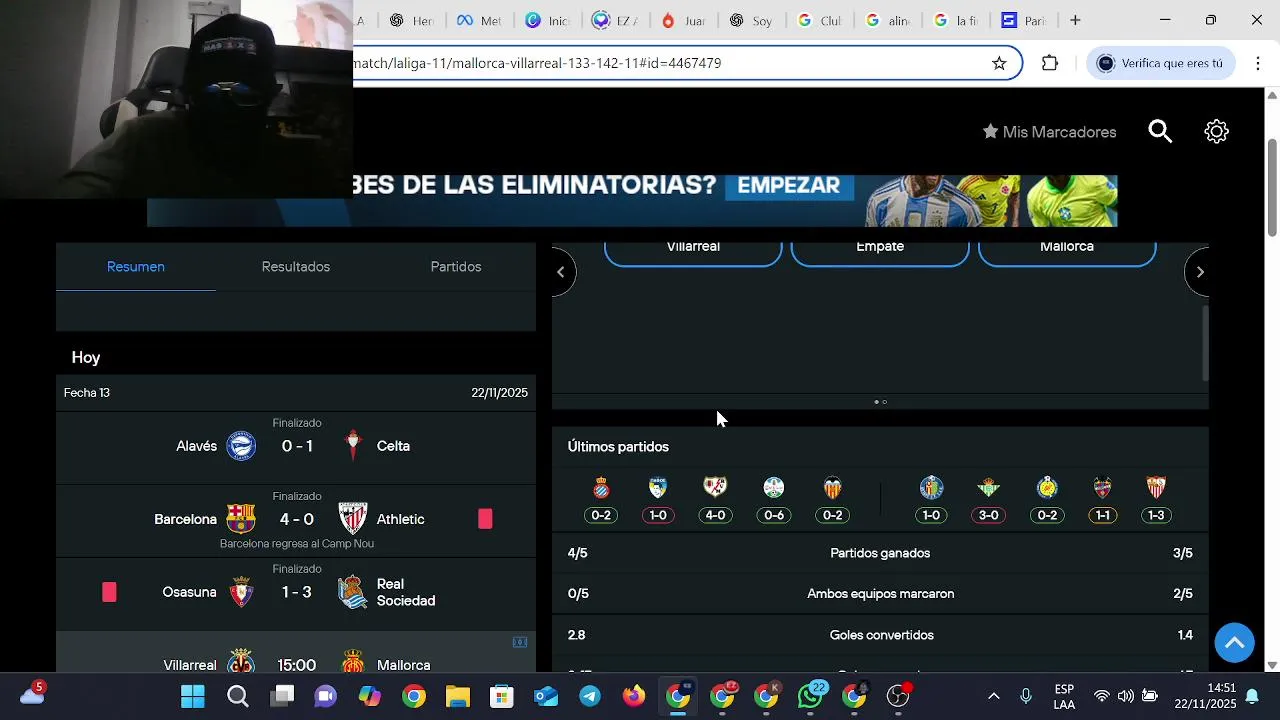
Task: Click the EMPEZAR banner button
Action: point(788,186)
